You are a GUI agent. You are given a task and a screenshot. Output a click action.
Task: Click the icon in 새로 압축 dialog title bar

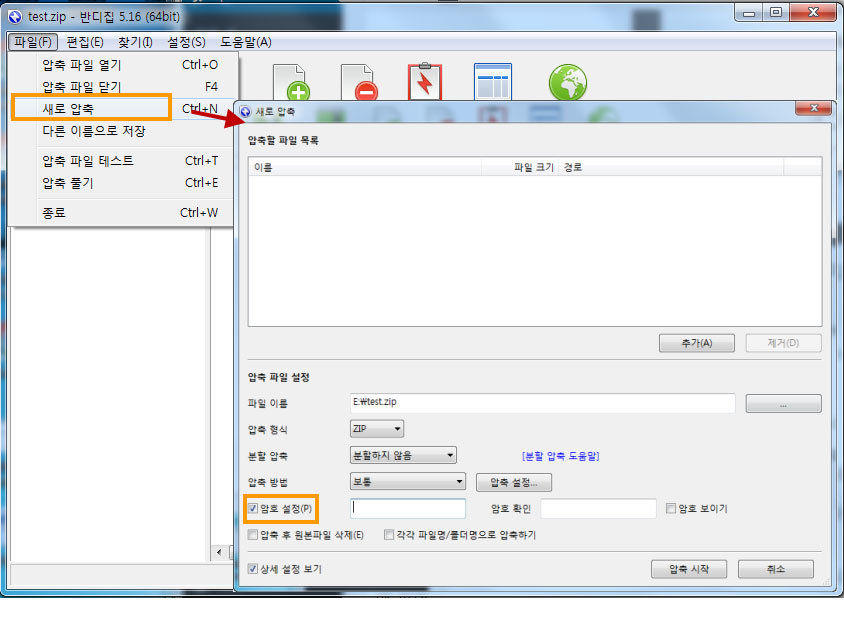[245, 111]
